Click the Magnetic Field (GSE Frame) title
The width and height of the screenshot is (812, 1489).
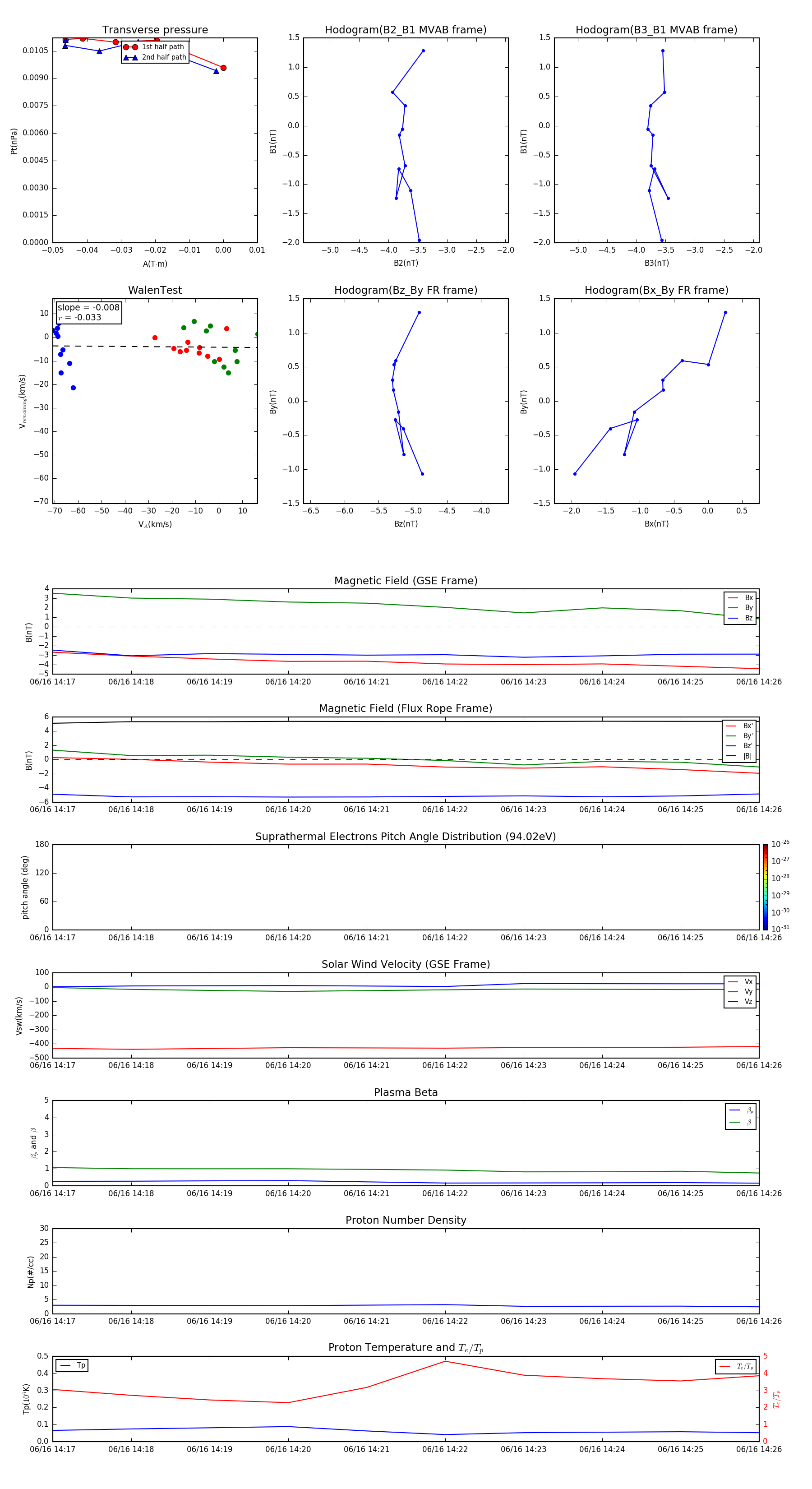pyautogui.click(x=406, y=581)
